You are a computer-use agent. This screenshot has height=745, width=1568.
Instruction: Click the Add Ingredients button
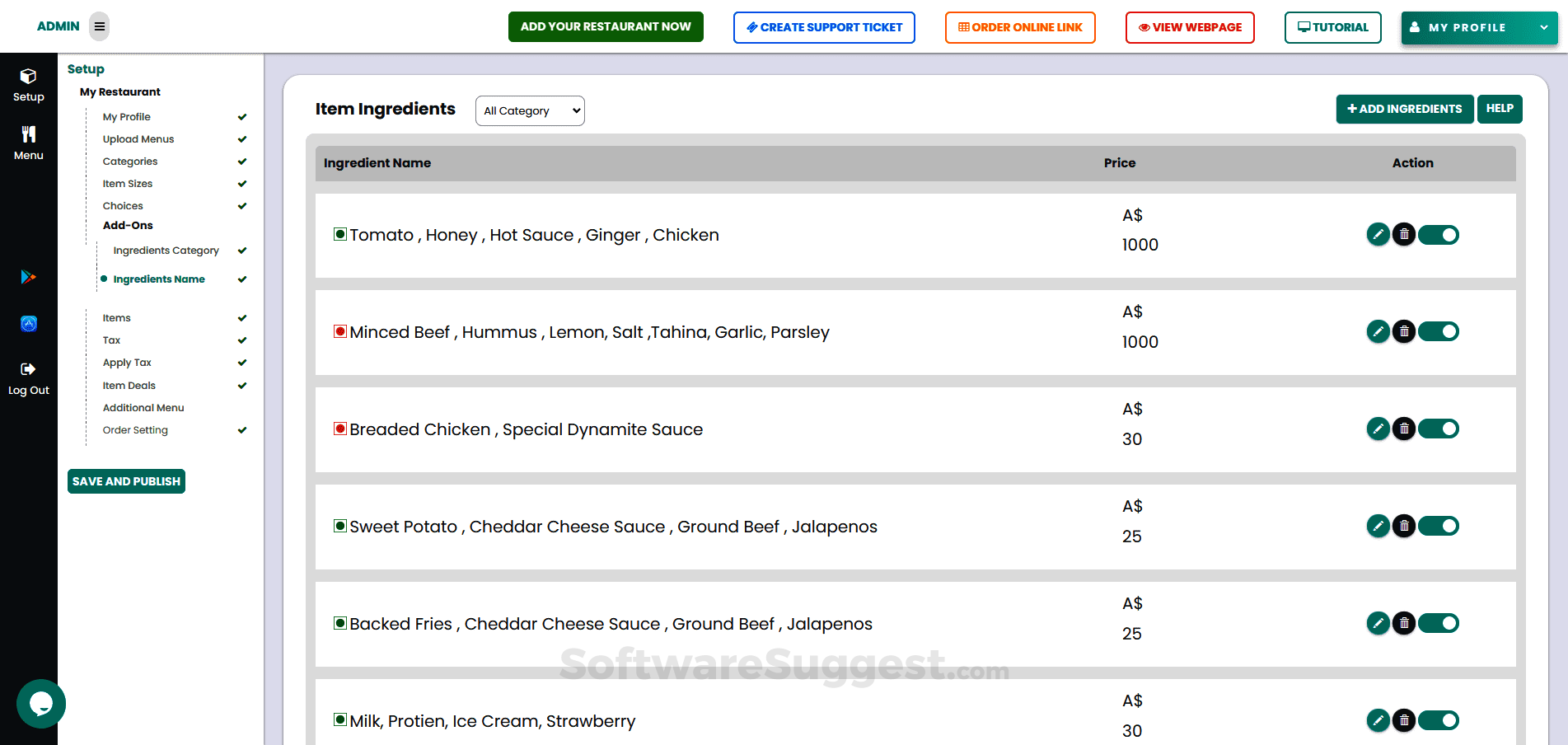tap(1404, 109)
